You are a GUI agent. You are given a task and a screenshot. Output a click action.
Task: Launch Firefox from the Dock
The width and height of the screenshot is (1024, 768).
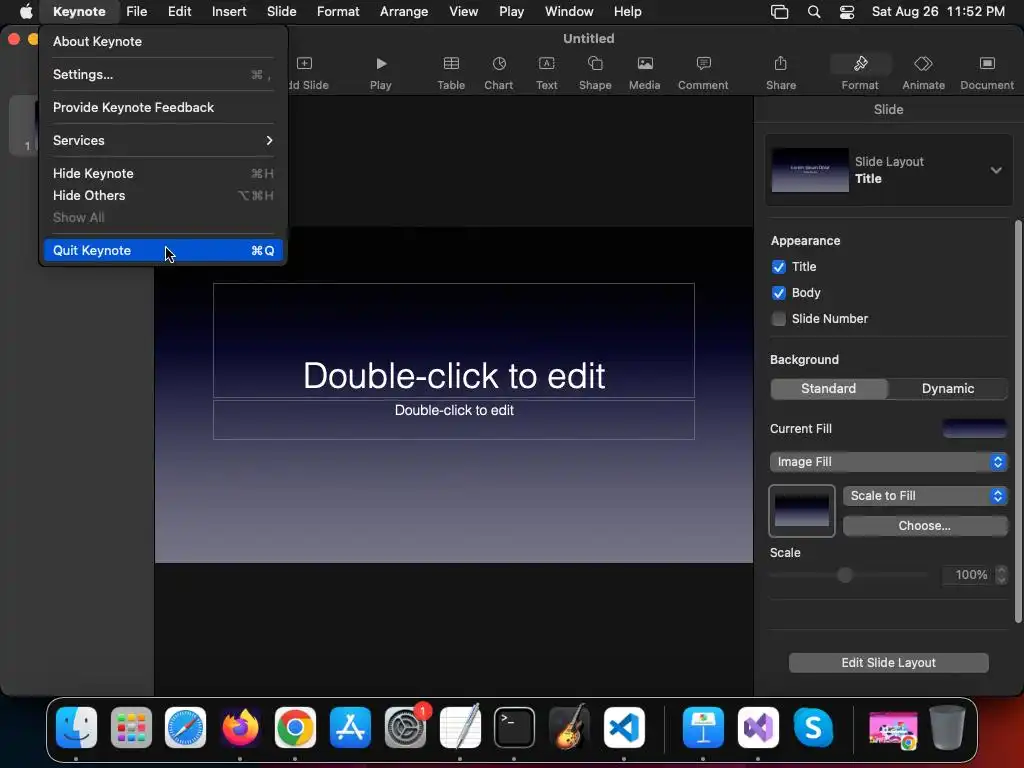[240, 728]
